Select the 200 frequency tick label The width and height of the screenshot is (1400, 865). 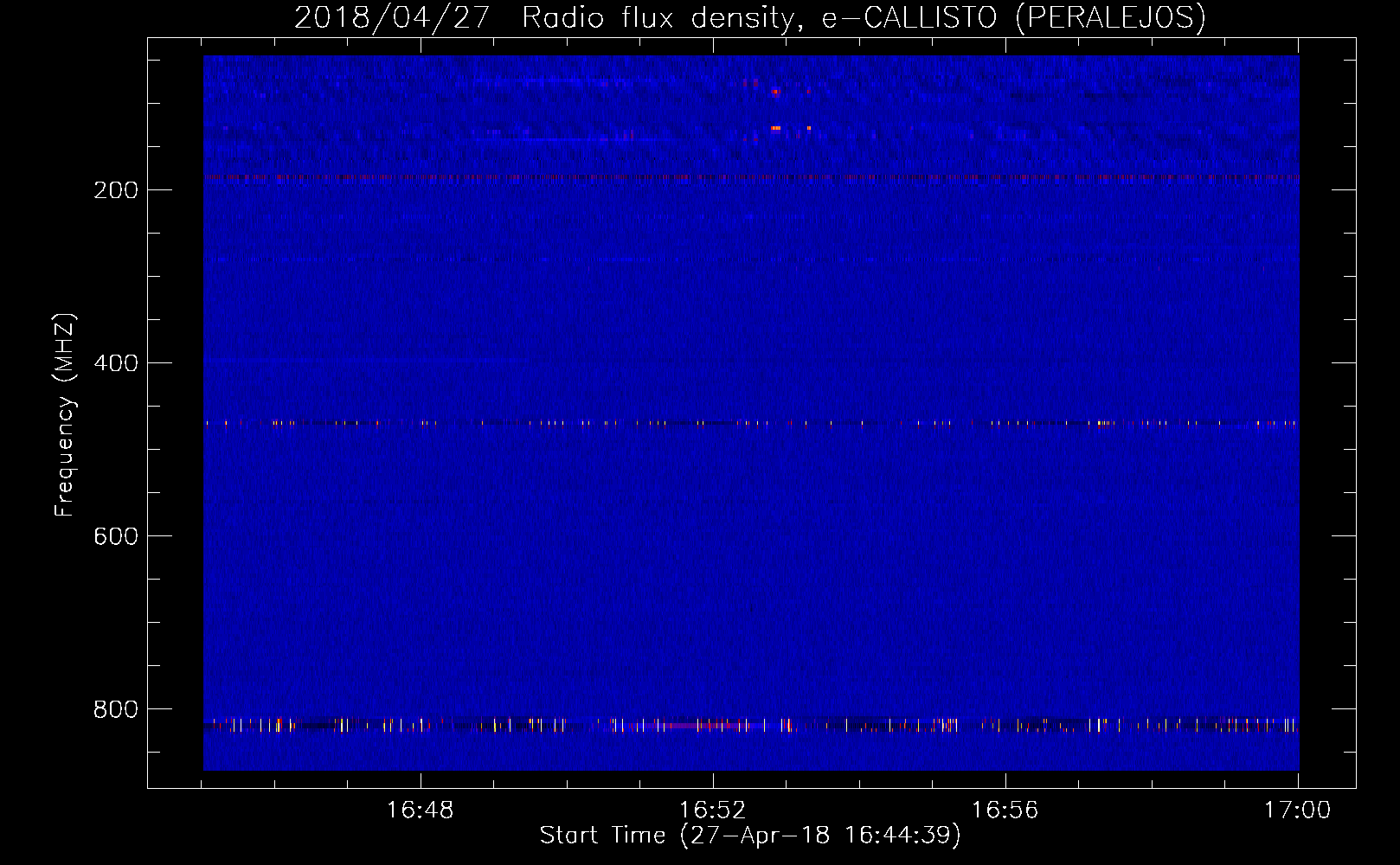116,190
